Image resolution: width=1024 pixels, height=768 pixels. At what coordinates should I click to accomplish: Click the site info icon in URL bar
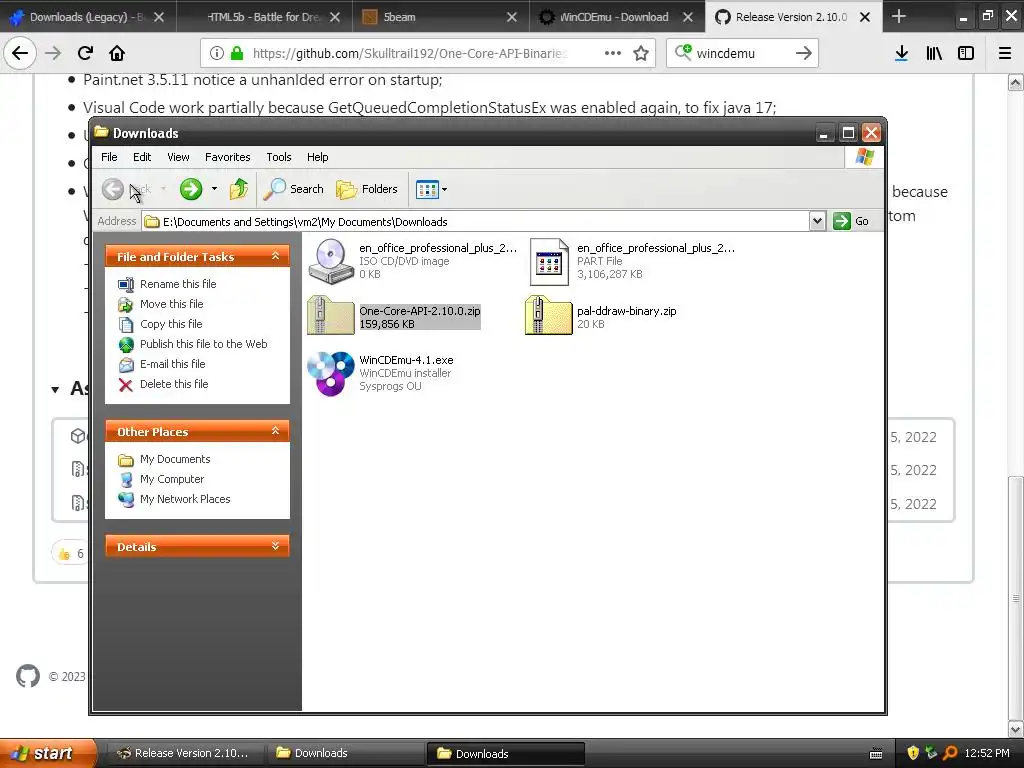[217, 53]
